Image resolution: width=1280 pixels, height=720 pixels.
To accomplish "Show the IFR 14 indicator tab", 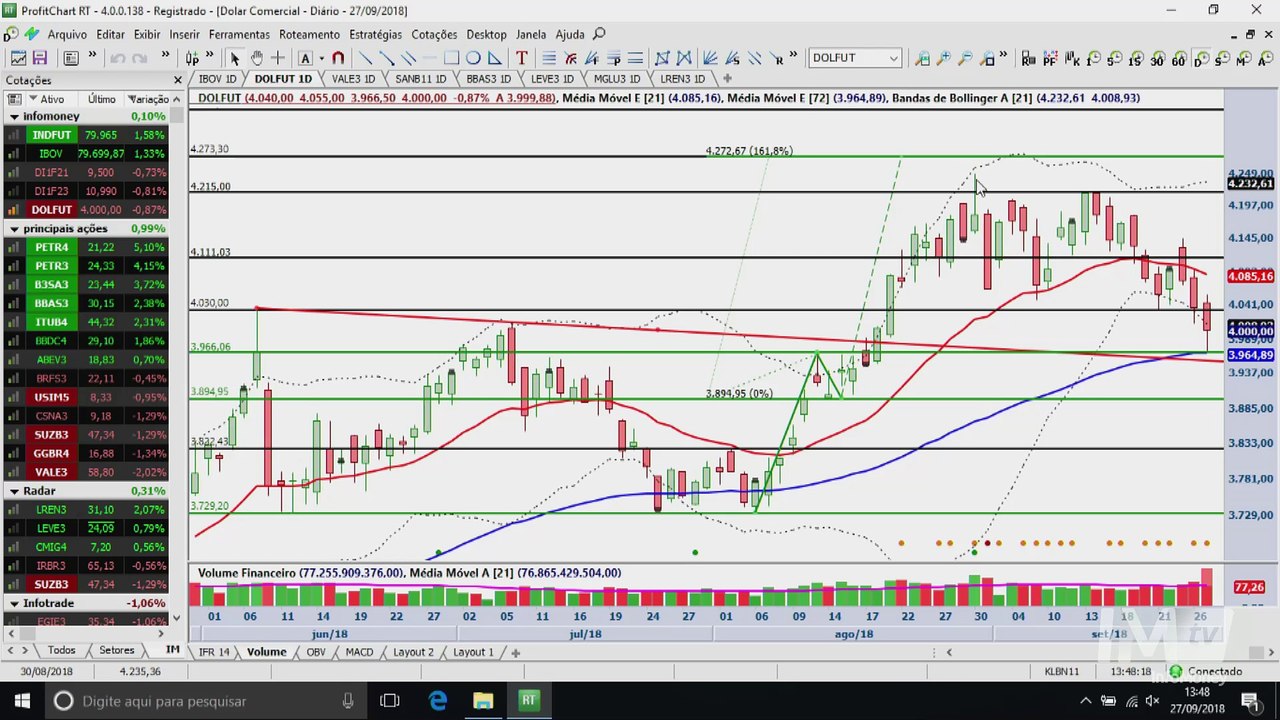I will pos(214,652).
